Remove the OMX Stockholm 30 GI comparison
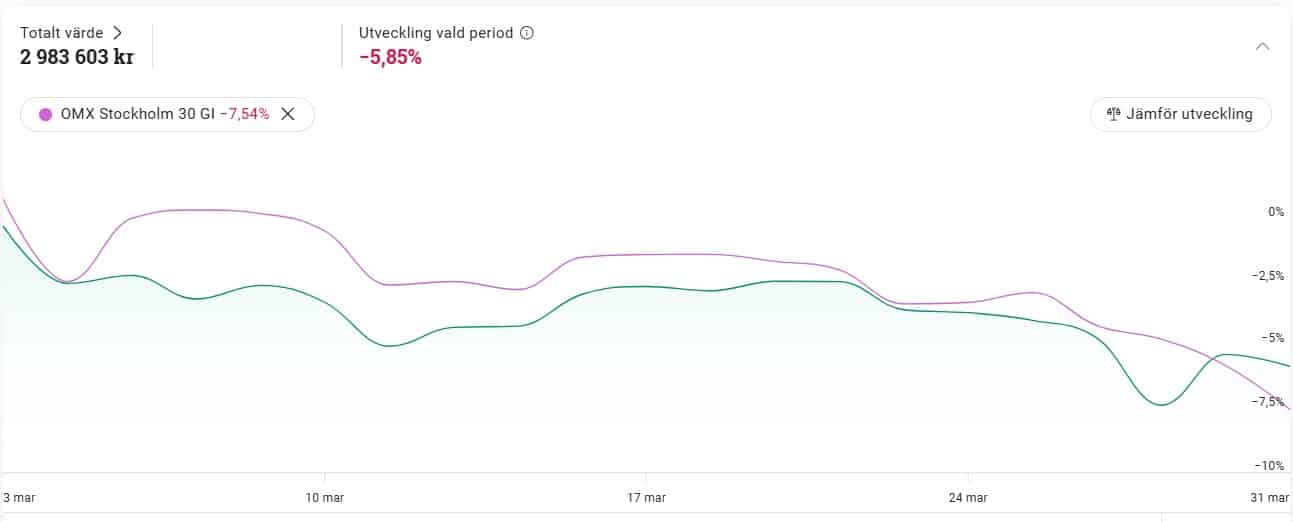Screen dimensions: 1293x522 click(288, 114)
